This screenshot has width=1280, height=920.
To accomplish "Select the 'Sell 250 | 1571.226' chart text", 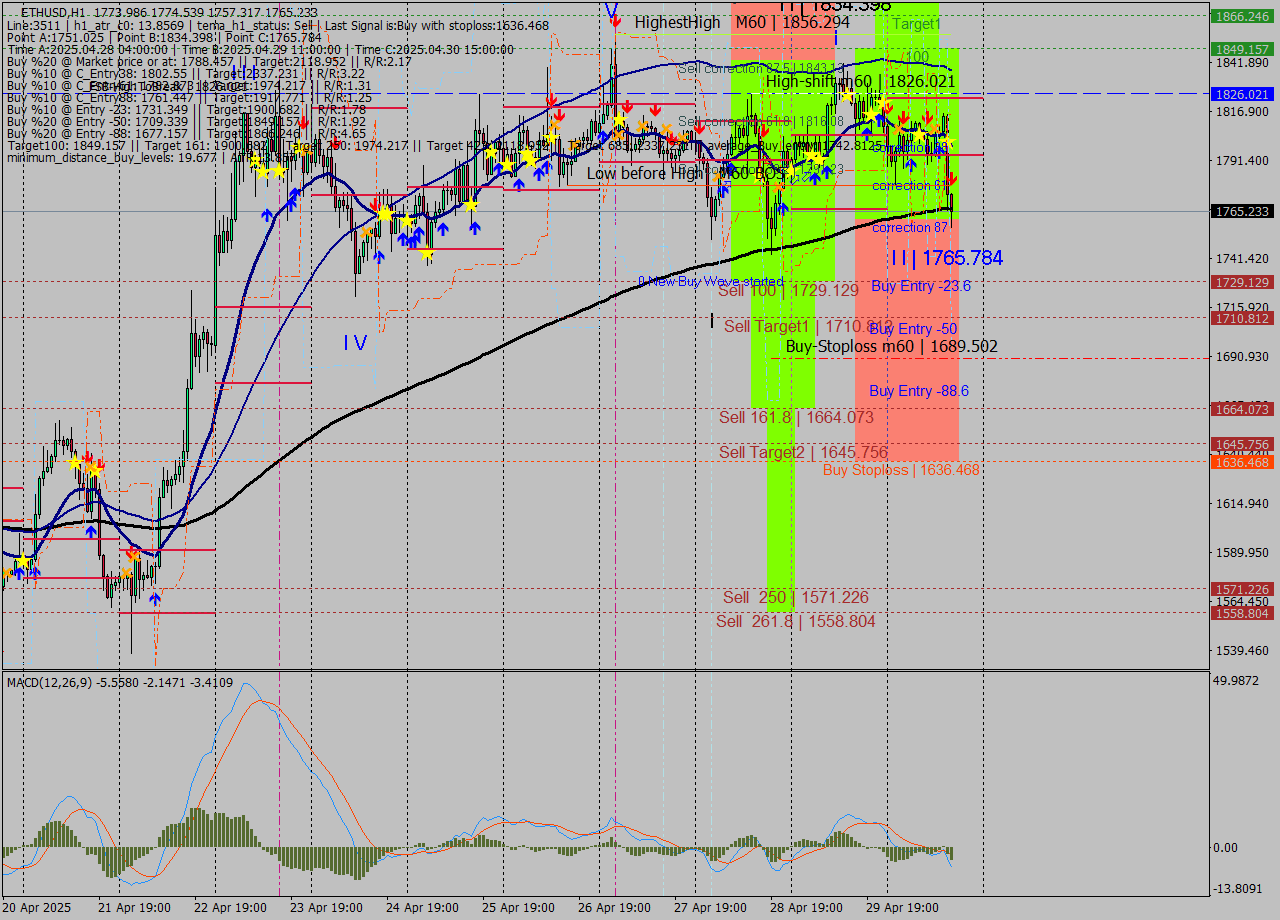I will [795, 598].
